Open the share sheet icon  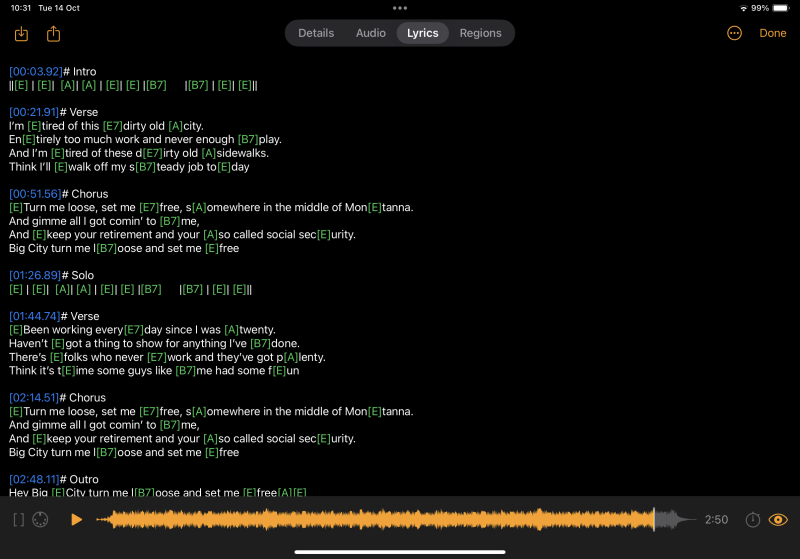coord(54,34)
